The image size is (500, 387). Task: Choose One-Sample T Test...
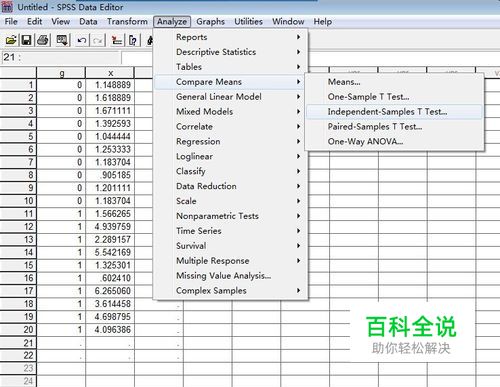tap(394, 97)
